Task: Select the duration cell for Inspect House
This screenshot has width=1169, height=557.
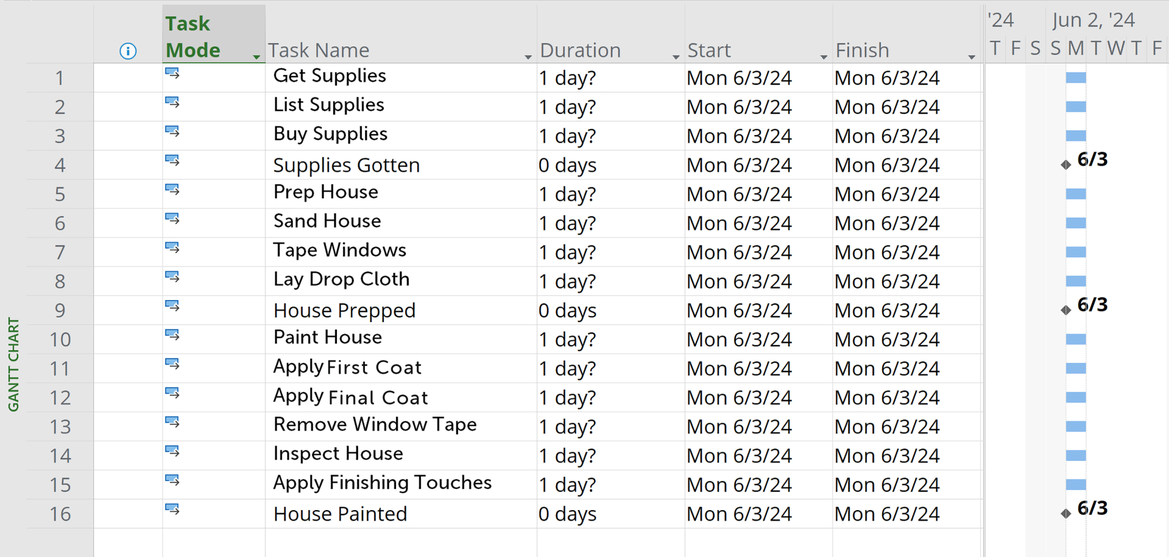Action: pyautogui.click(x=567, y=456)
